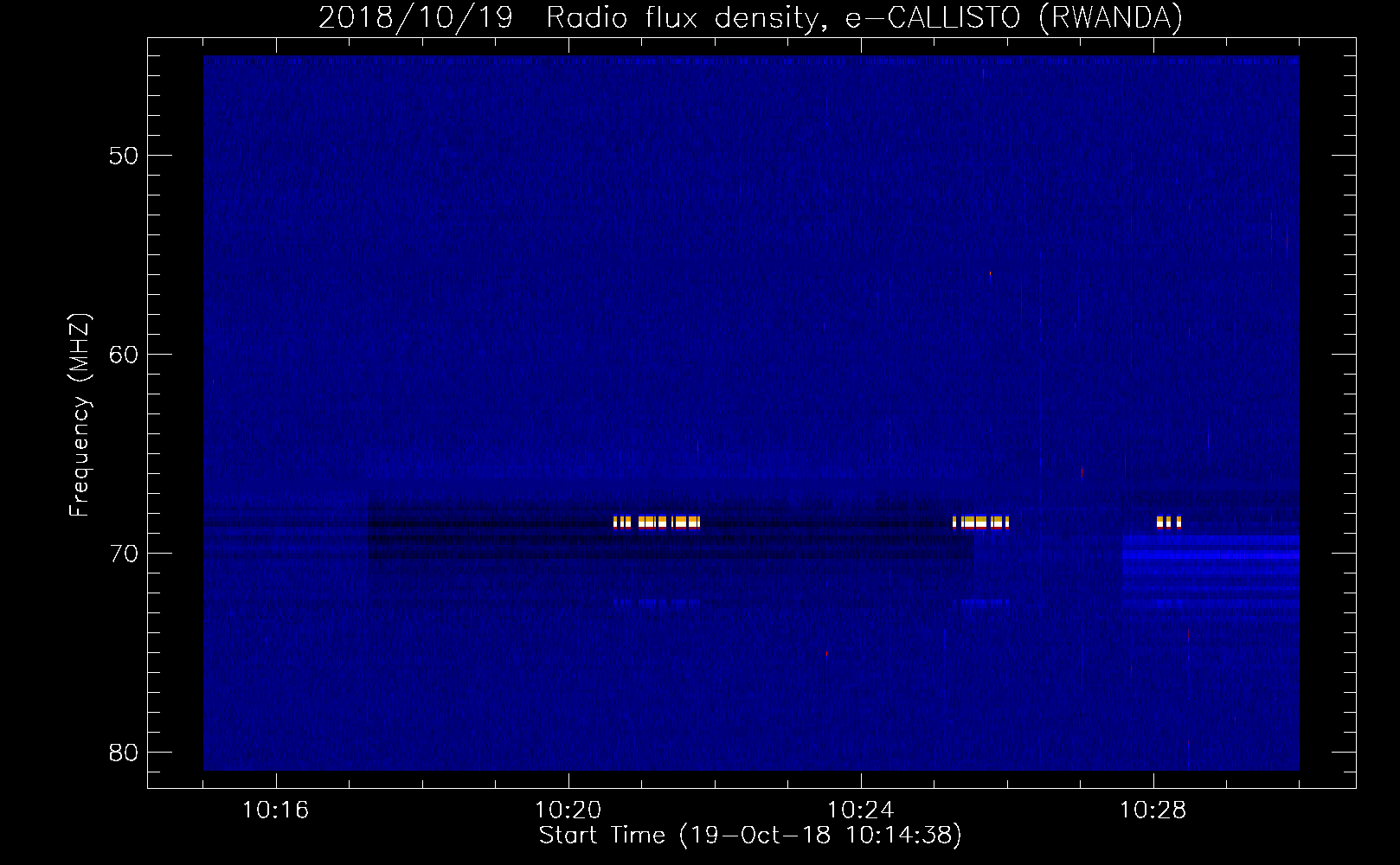Click the 80 MHz frequency tick label
The image size is (1400, 865).
(x=124, y=753)
